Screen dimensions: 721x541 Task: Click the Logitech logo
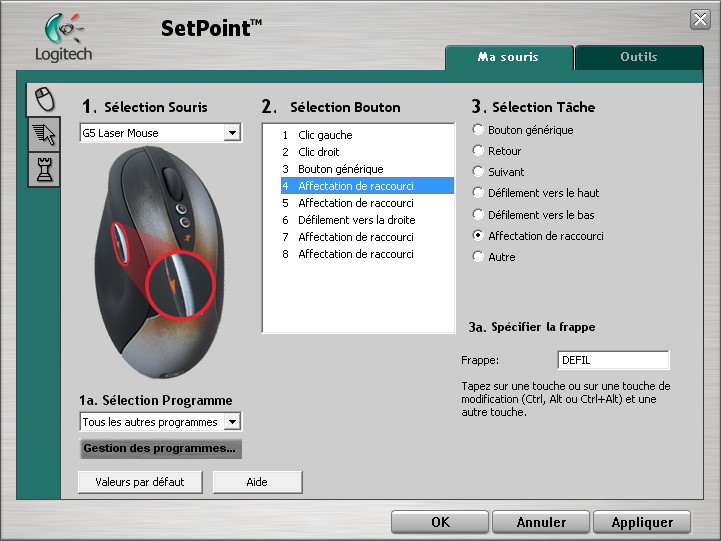pos(64,37)
